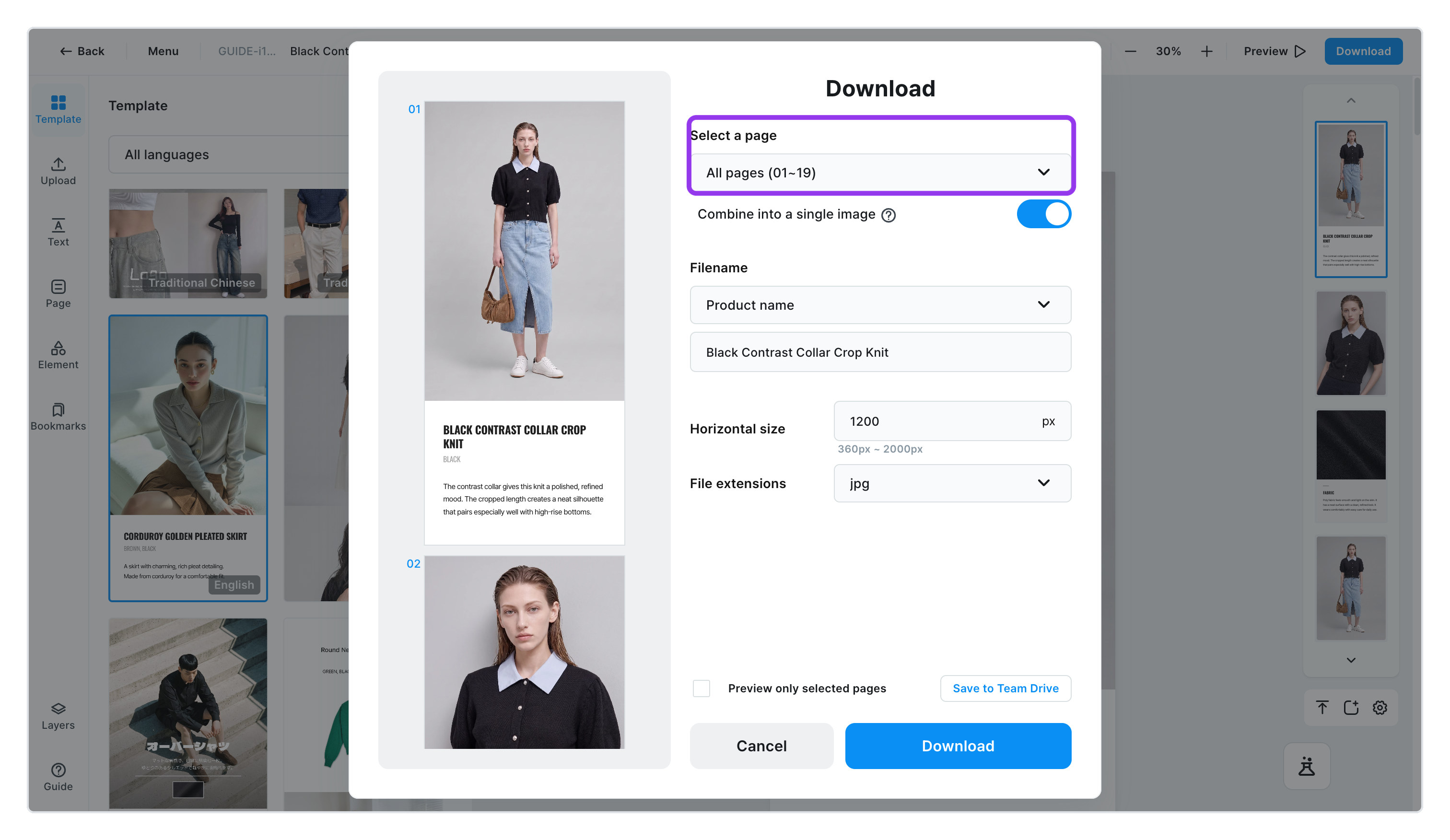1450x840 pixels.
Task: Open the Product name filename dropdown
Action: [x=880, y=305]
